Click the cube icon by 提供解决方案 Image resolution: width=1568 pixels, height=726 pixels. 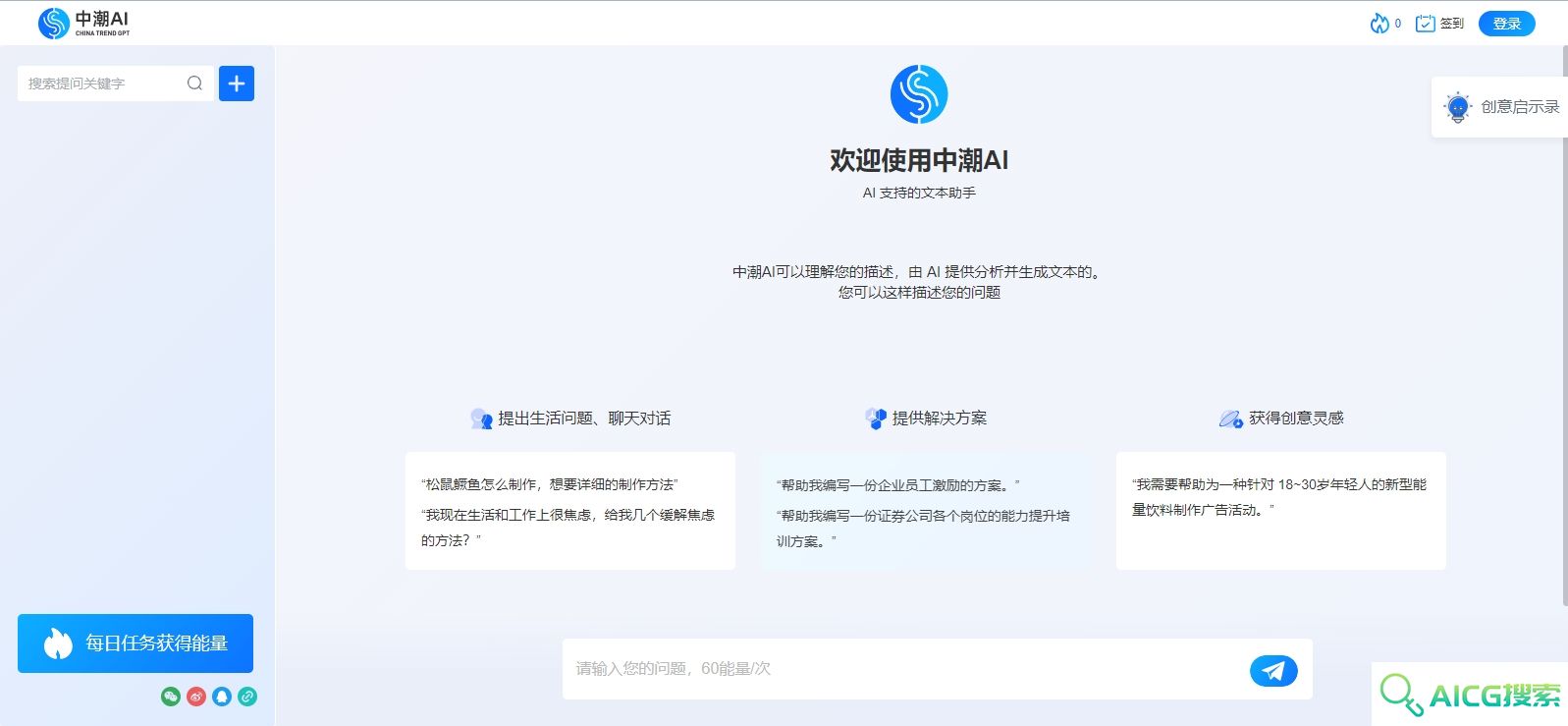[876, 419]
